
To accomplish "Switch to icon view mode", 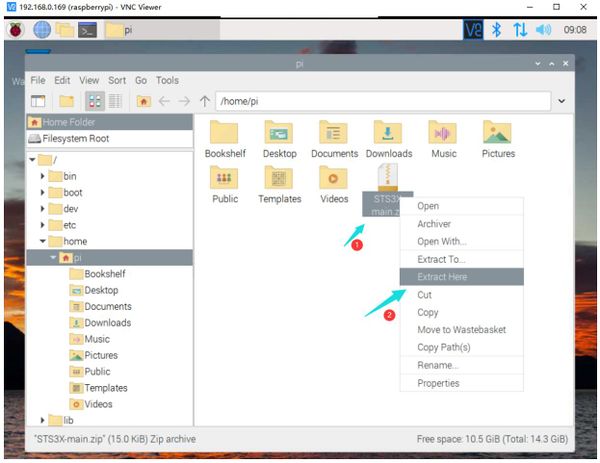I will tap(95, 101).
